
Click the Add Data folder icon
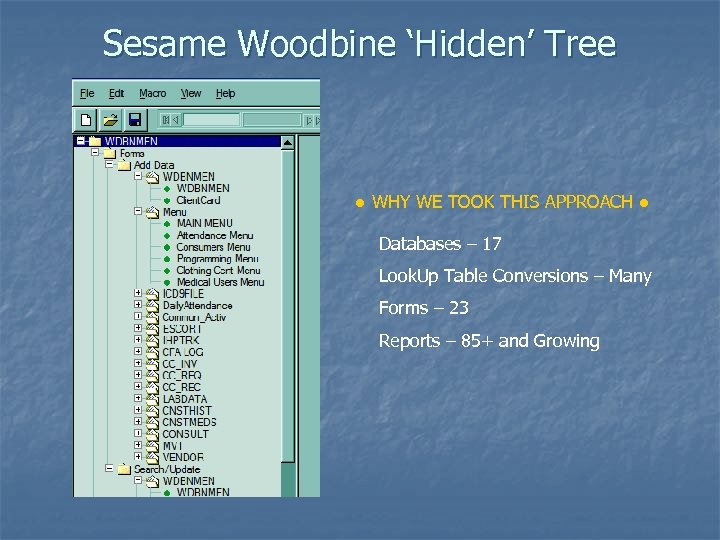(124, 165)
